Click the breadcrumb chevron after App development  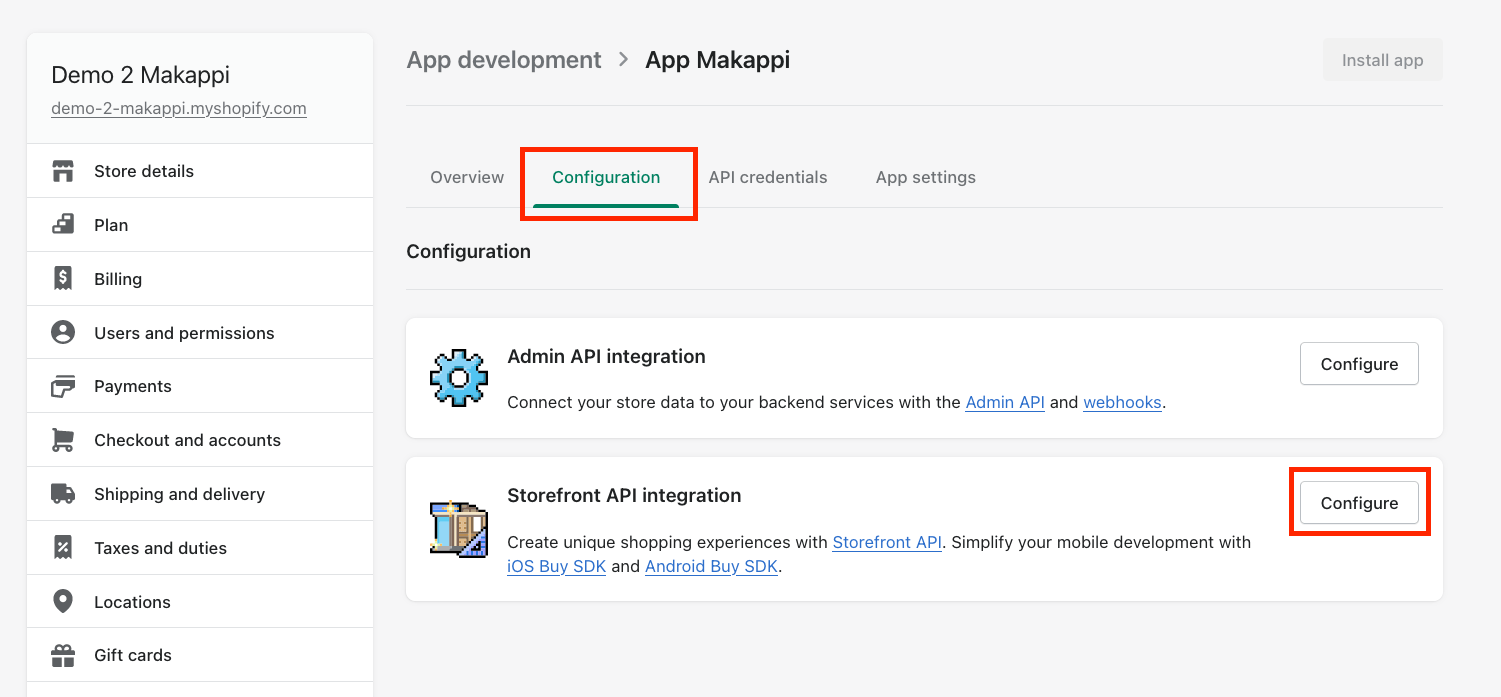point(624,60)
